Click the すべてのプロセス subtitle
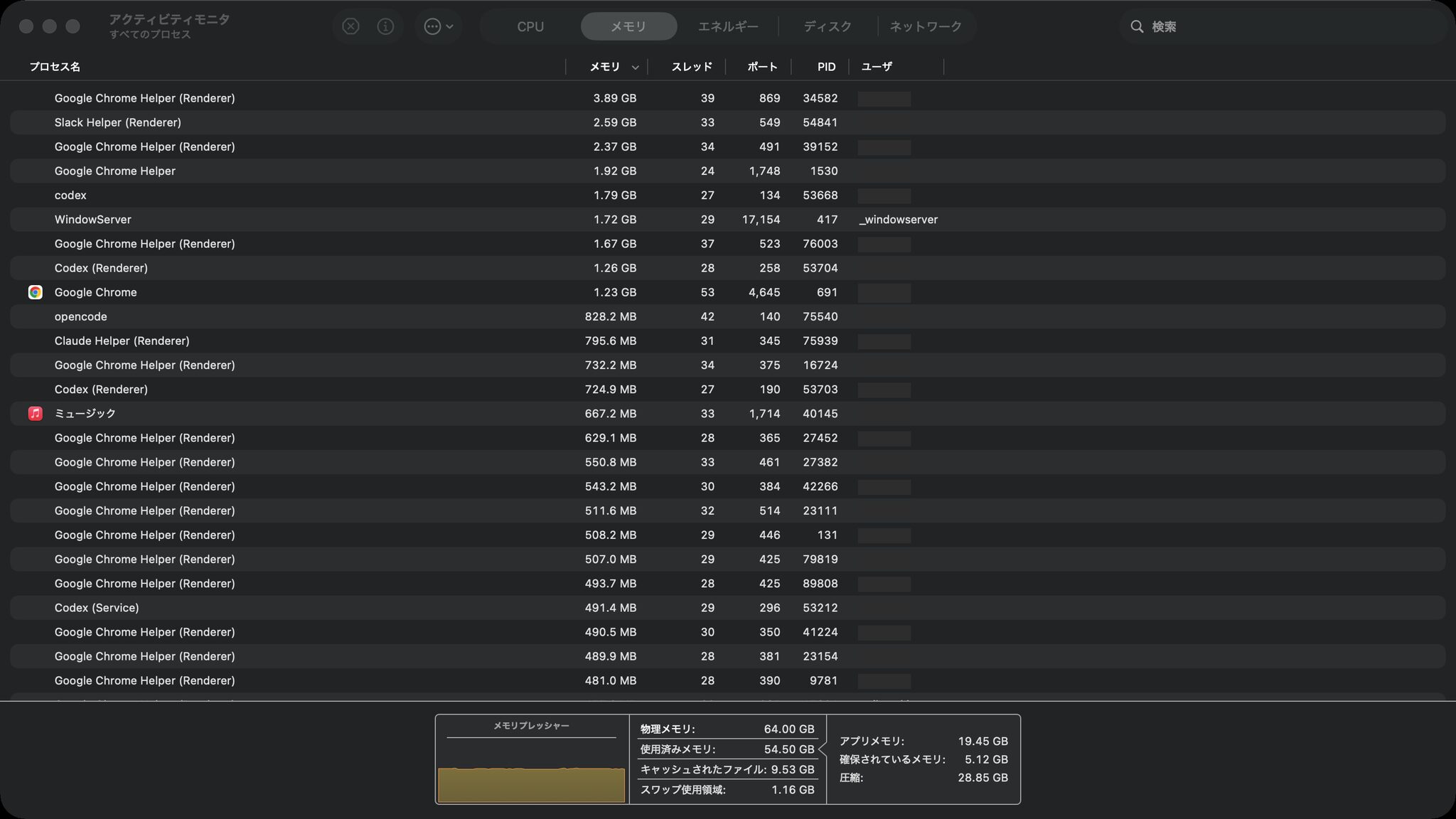Screen dimensions: 1456x819 coord(150,34)
